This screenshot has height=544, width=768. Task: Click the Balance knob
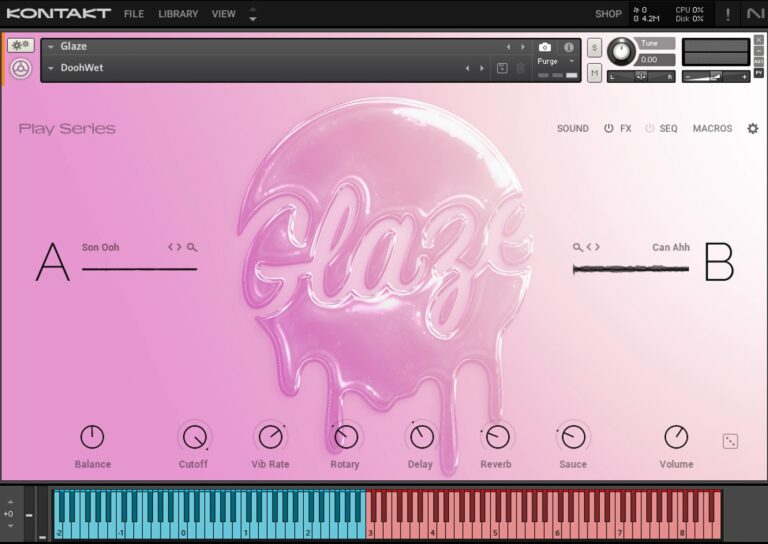pyautogui.click(x=92, y=437)
